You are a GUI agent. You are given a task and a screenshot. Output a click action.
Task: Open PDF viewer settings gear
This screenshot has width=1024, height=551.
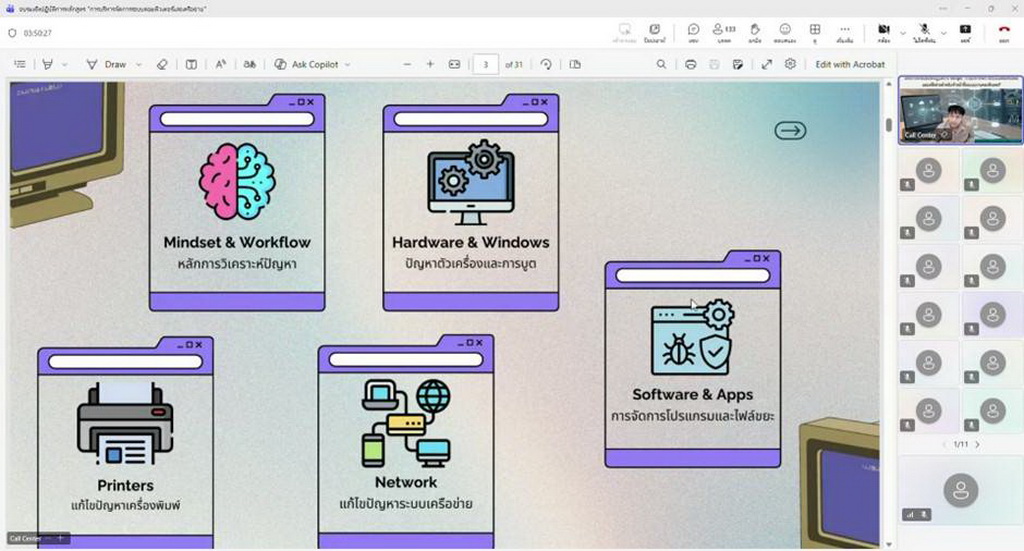(x=790, y=64)
